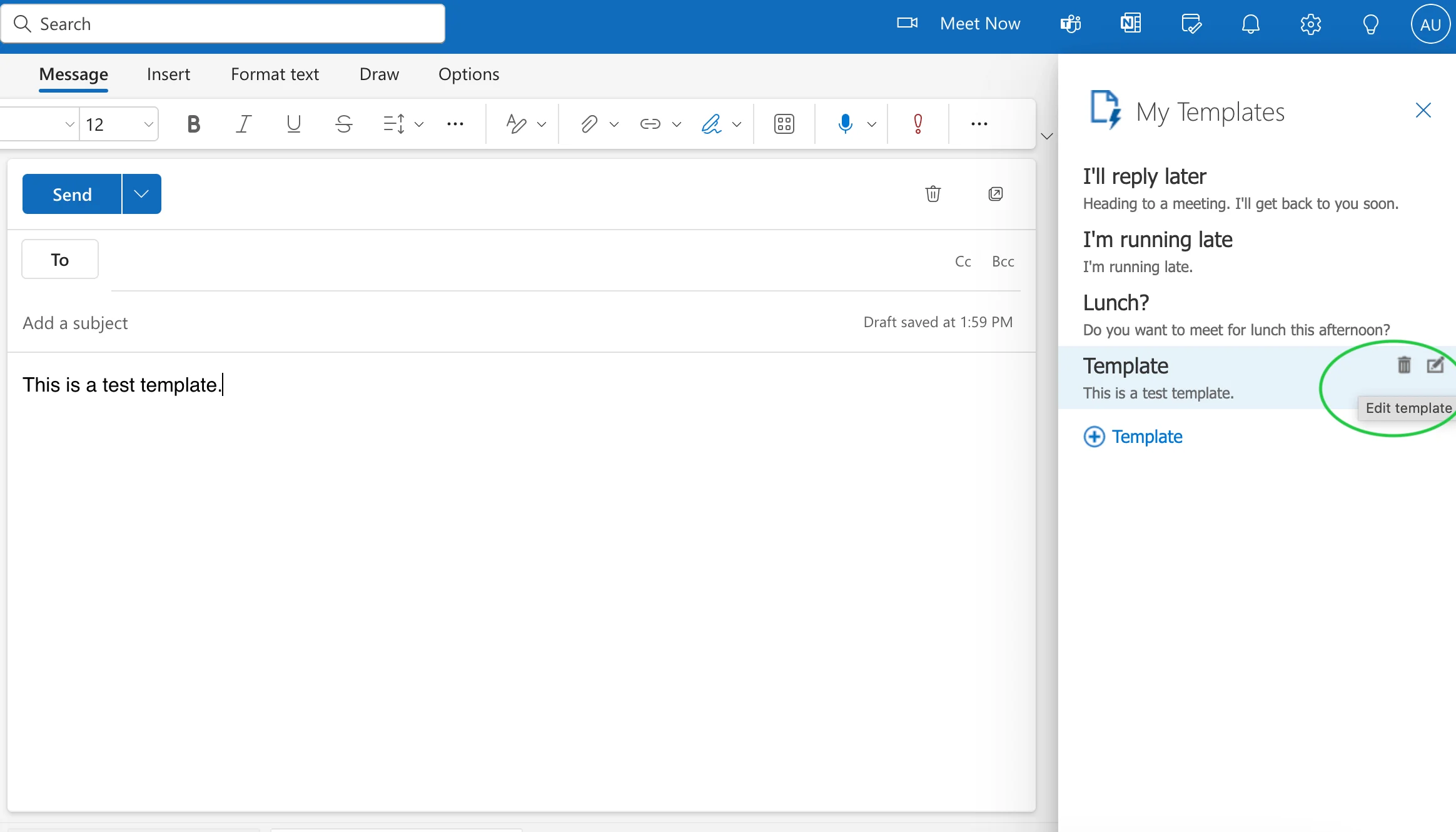1456x832 pixels.
Task: Start dictation with microphone icon
Action: click(x=845, y=124)
